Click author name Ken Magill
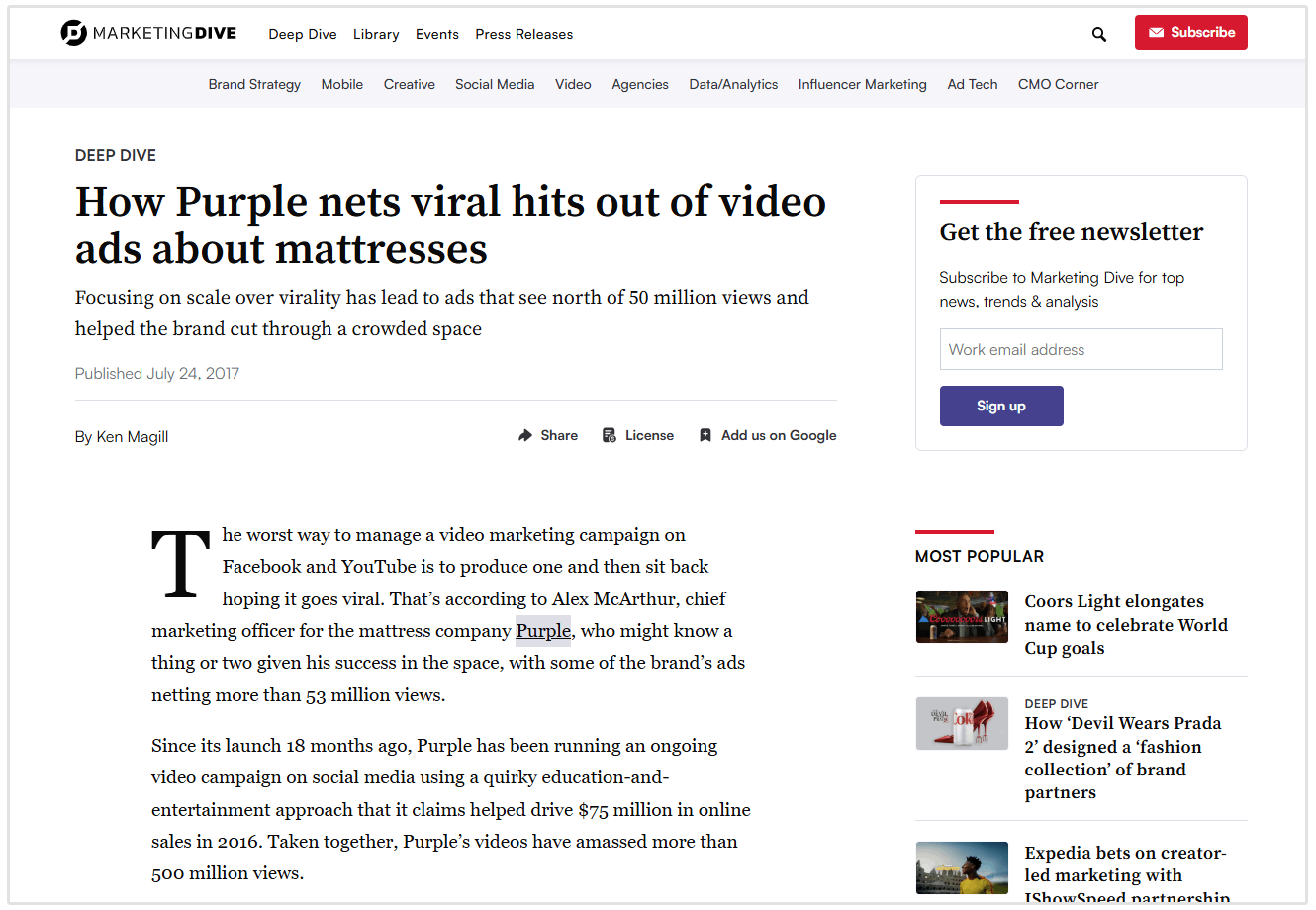Viewport: 1316px width, 910px height. pyautogui.click(x=133, y=436)
